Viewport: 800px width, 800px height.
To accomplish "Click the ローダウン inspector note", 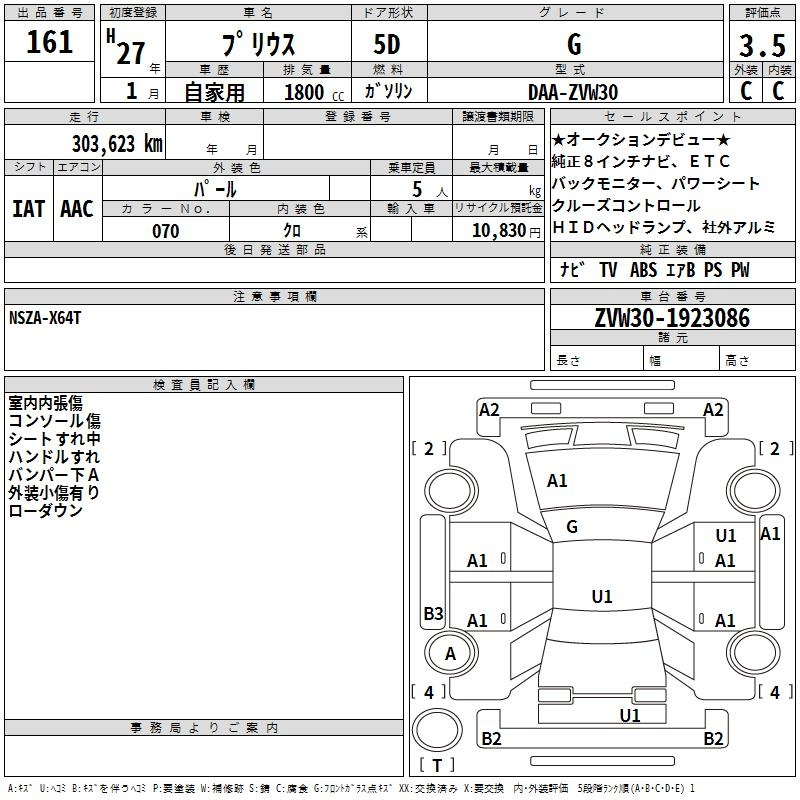I will click(46, 511).
